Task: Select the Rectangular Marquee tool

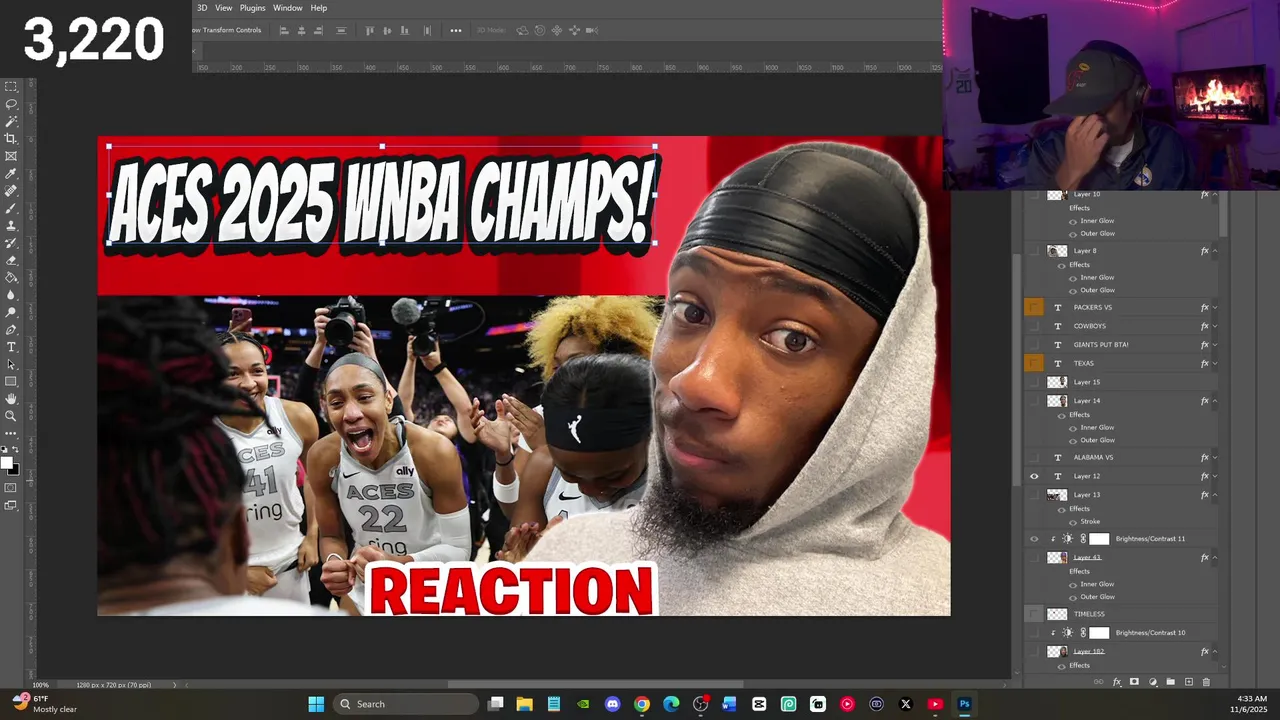Action: [11, 87]
